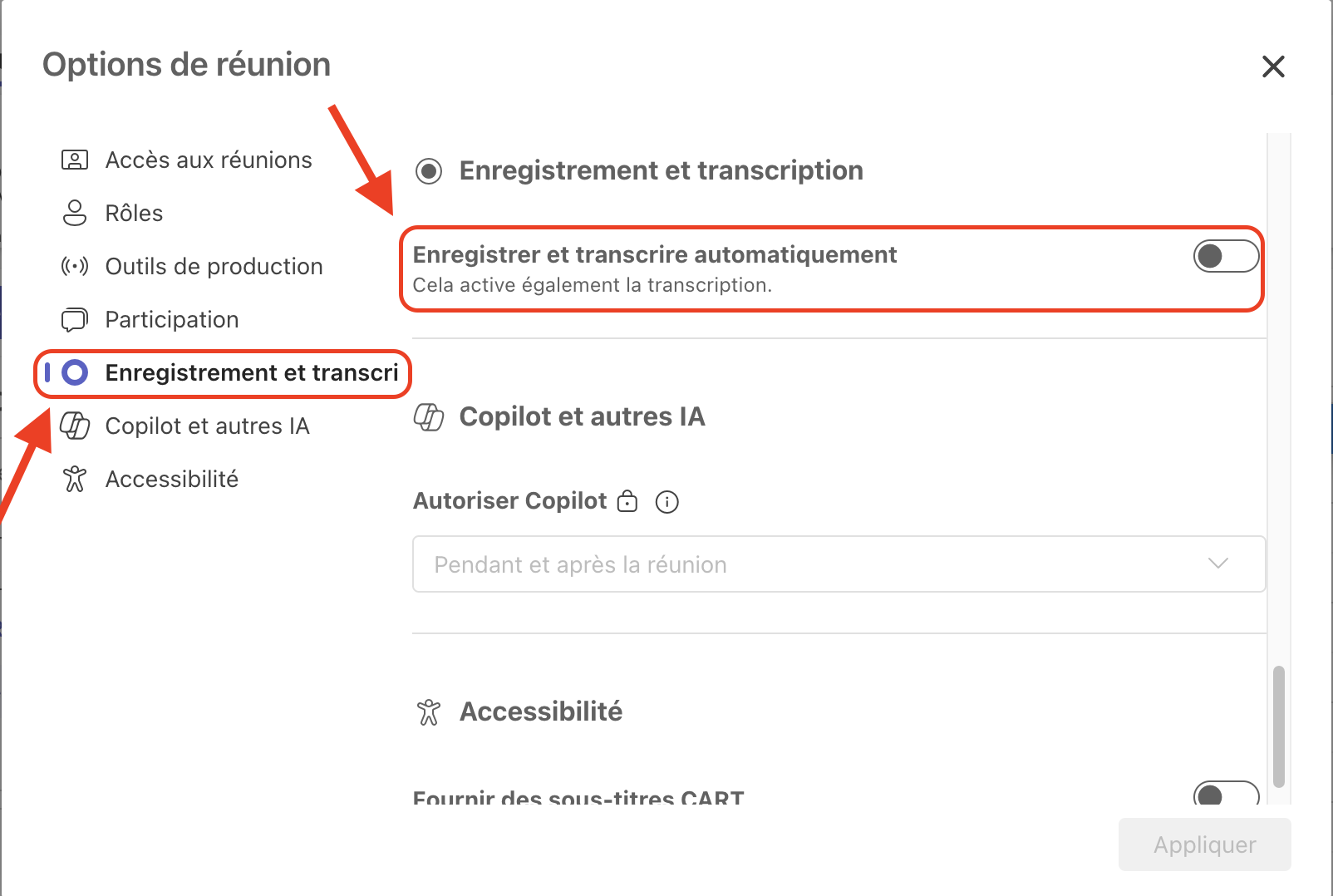The width and height of the screenshot is (1333, 896).
Task: Go to the Outils de production section
Action: 214,266
